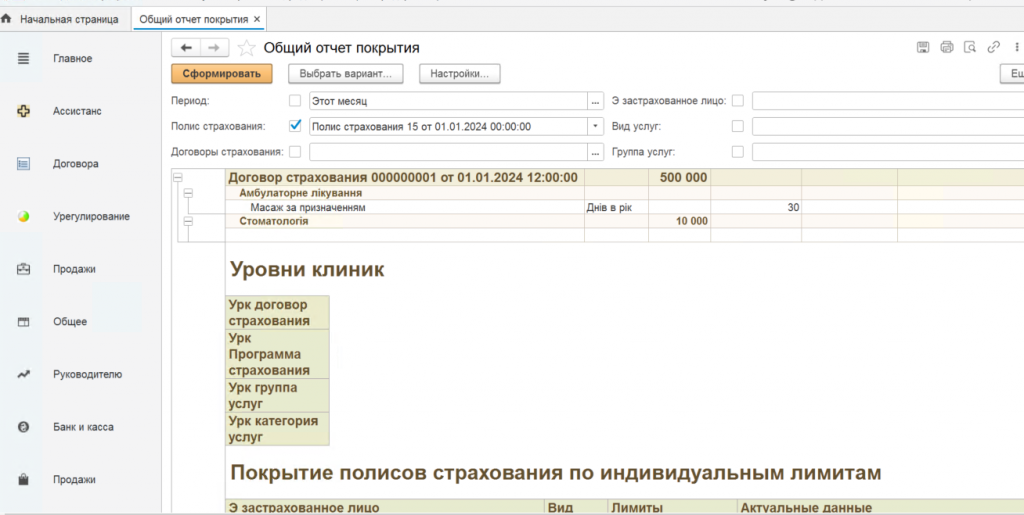The image size is (1024, 515).
Task: Add report to favorites with star icon
Action: tap(246, 48)
